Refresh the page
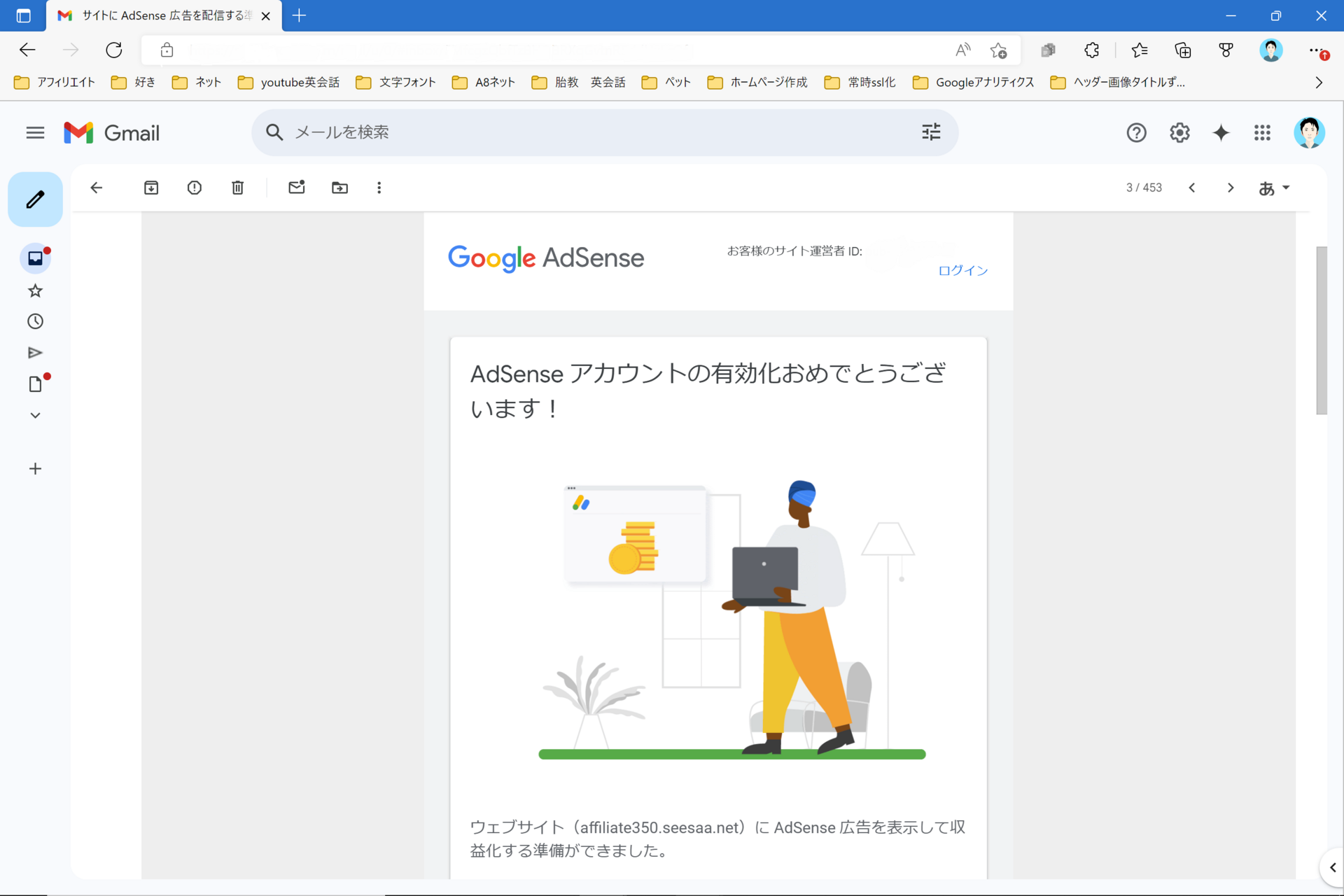Image resolution: width=1344 pixels, height=896 pixels. pyautogui.click(x=114, y=50)
